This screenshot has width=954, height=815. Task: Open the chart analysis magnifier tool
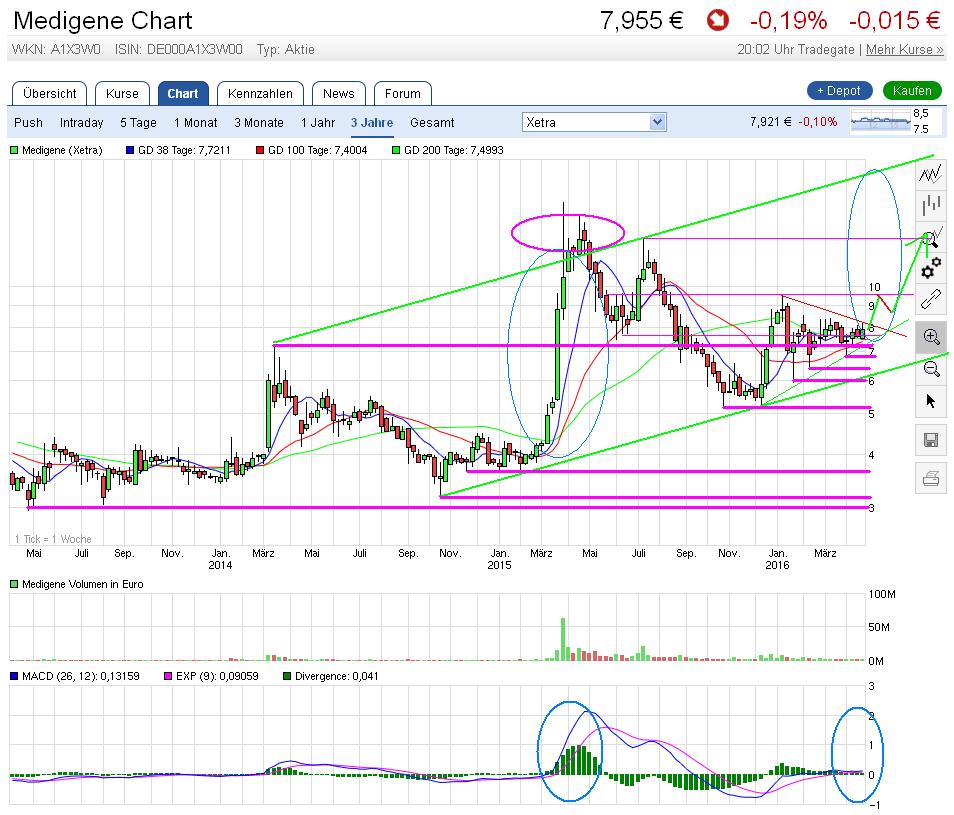tap(930, 237)
